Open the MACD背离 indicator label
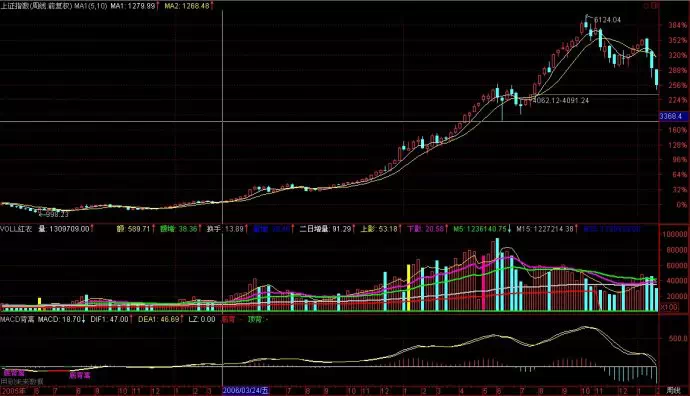The image size is (690, 396). 17,319
